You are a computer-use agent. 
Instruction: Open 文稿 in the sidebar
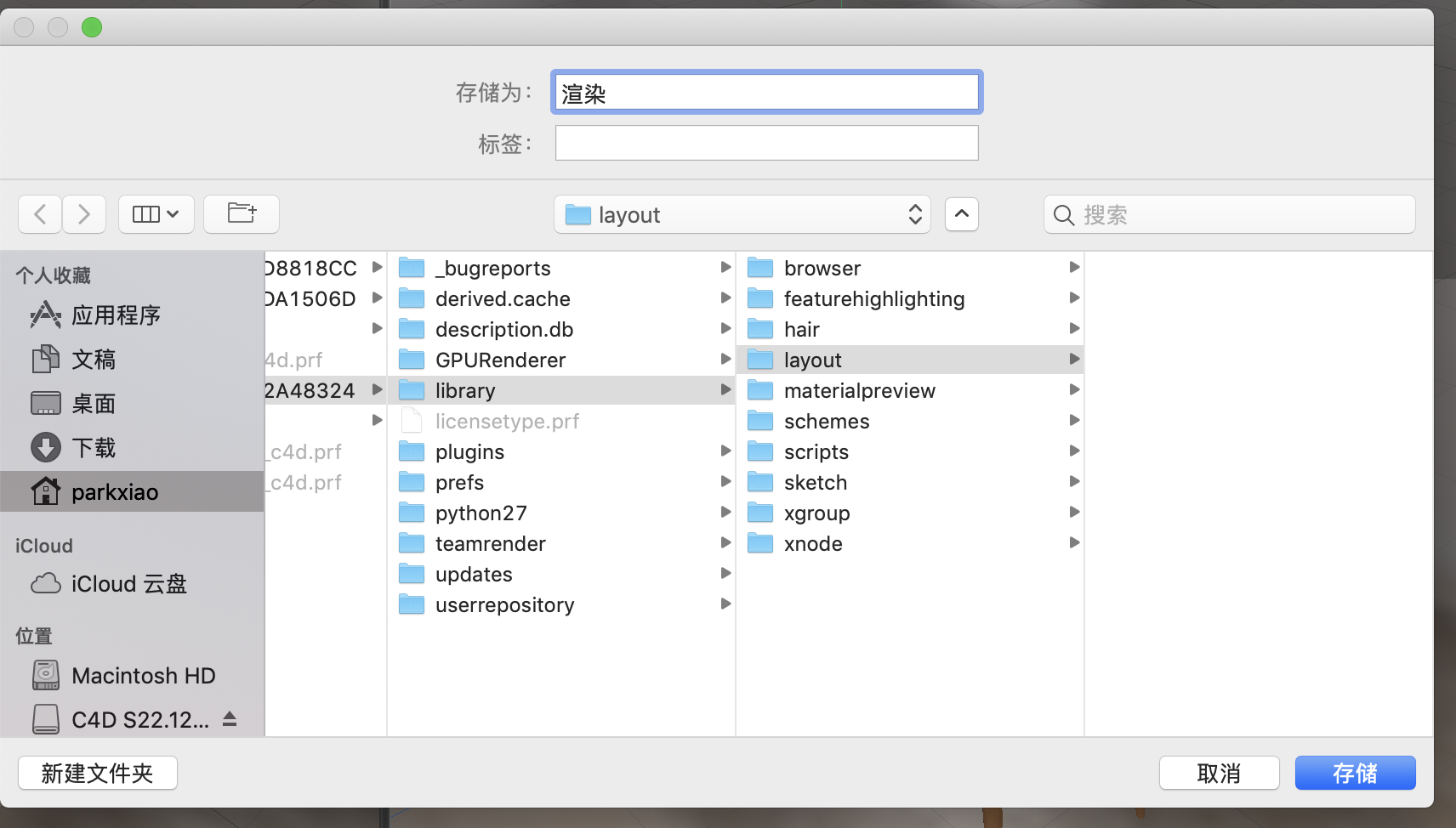coord(132,360)
